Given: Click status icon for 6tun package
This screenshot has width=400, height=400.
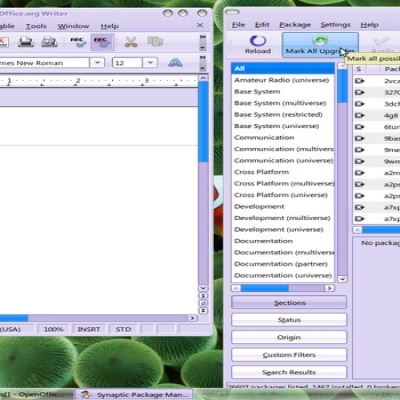Looking at the screenshot, I should (x=359, y=127).
